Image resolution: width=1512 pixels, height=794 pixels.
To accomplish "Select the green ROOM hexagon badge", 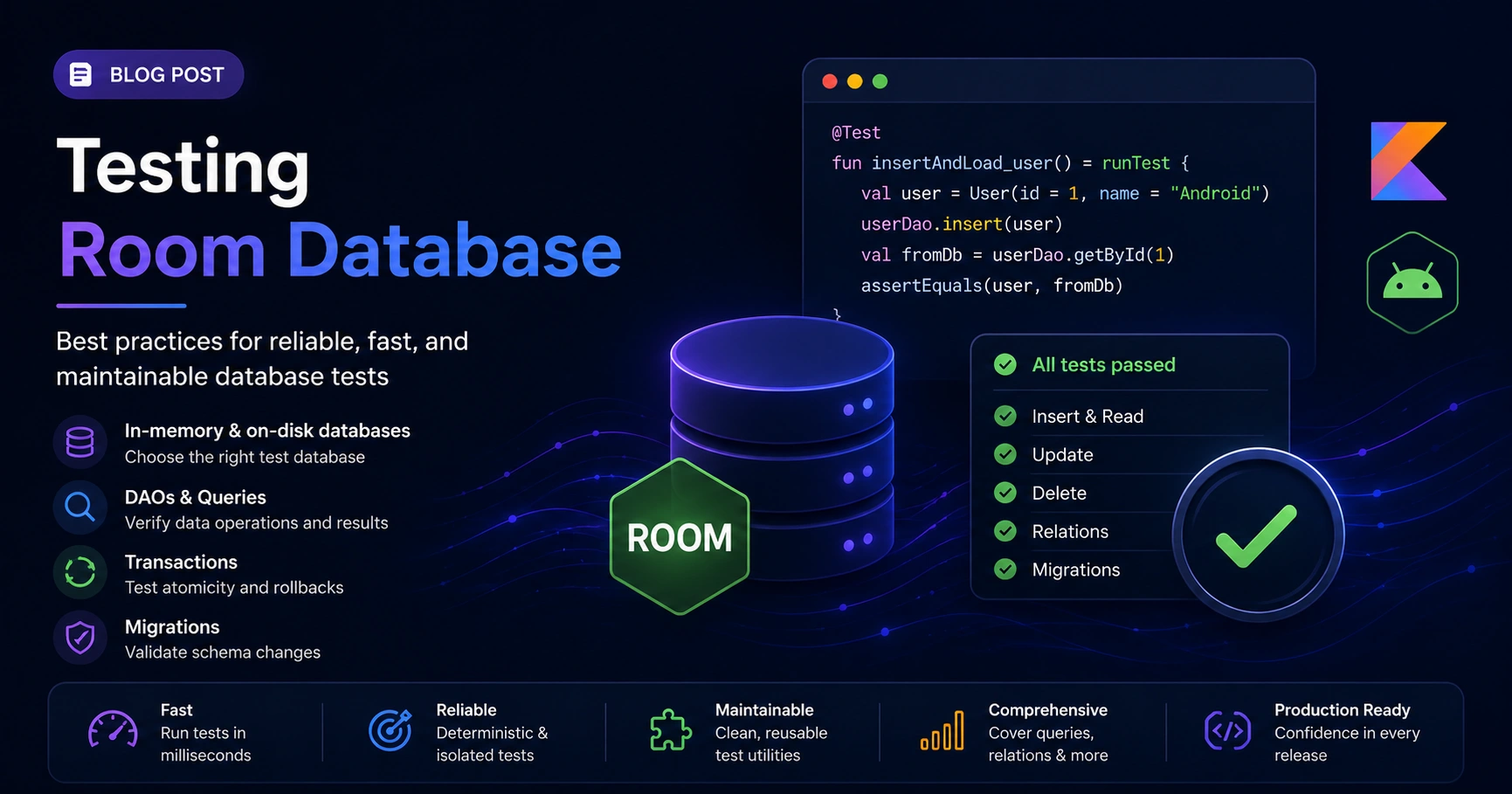I will click(680, 536).
